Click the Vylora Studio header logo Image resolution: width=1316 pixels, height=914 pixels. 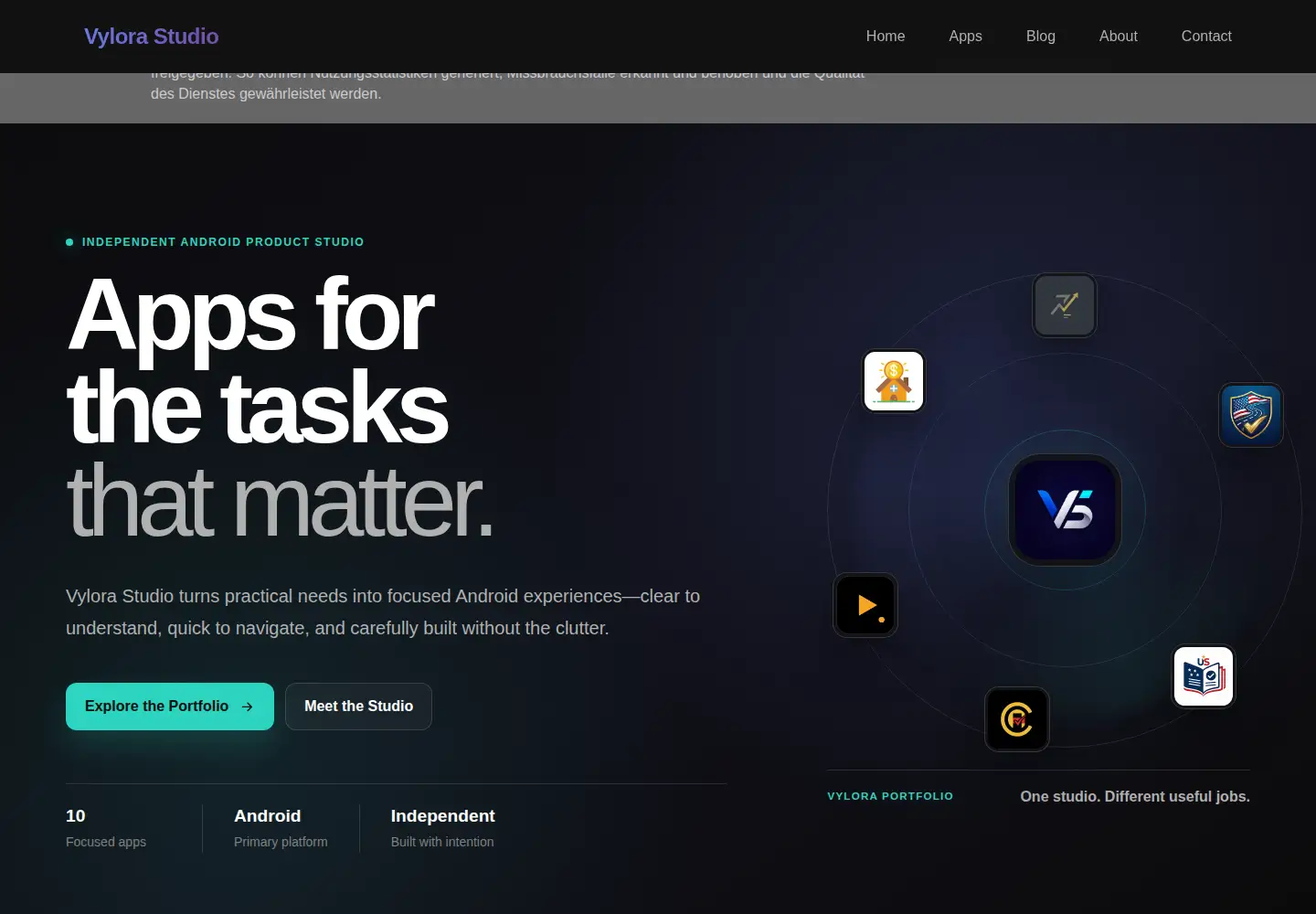pyautogui.click(x=152, y=37)
